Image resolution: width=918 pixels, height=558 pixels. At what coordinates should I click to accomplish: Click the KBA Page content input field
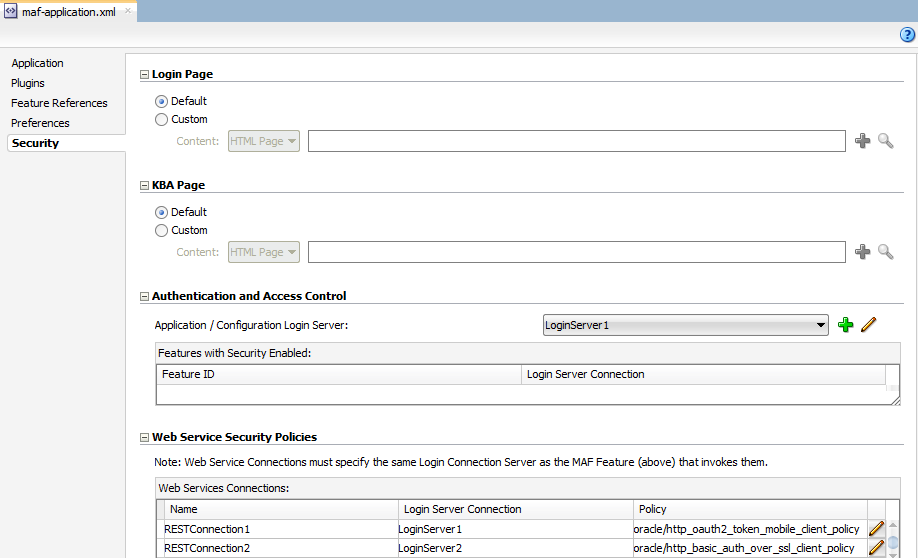click(577, 252)
